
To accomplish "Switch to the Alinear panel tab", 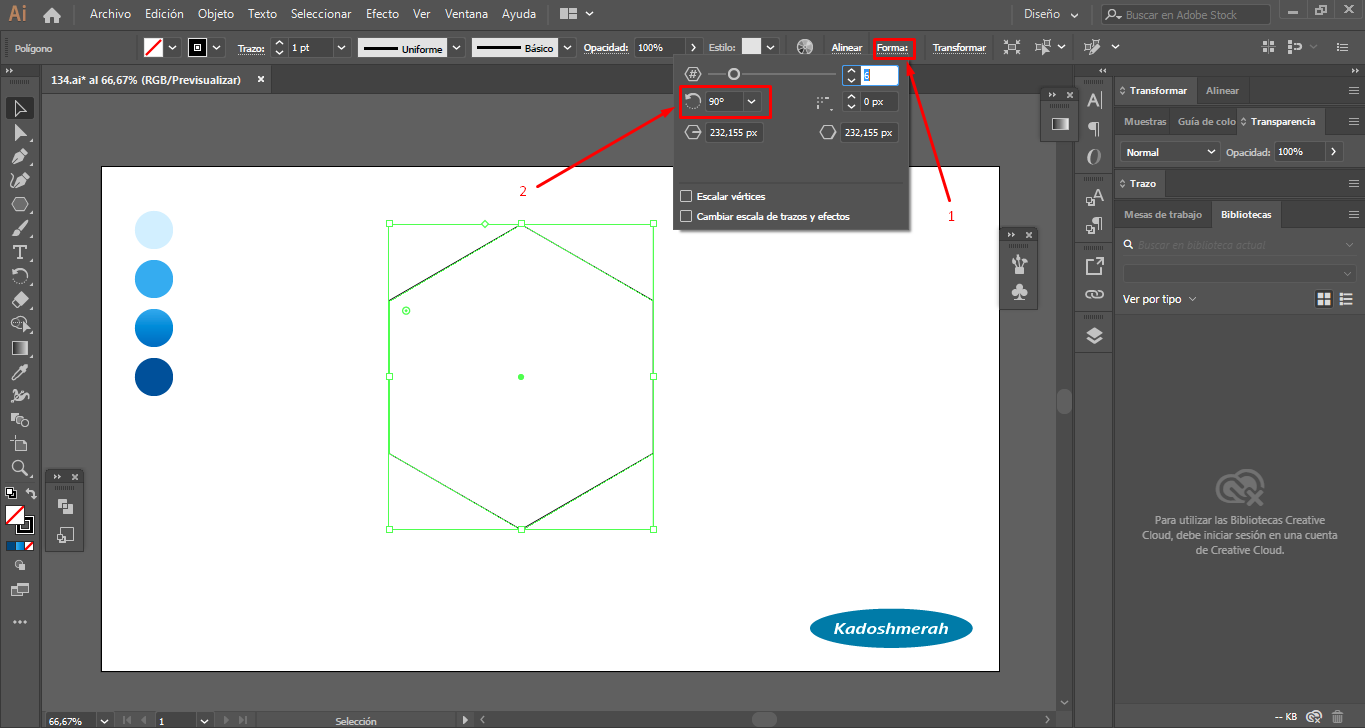I will pyautogui.click(x=1222, y=90).
